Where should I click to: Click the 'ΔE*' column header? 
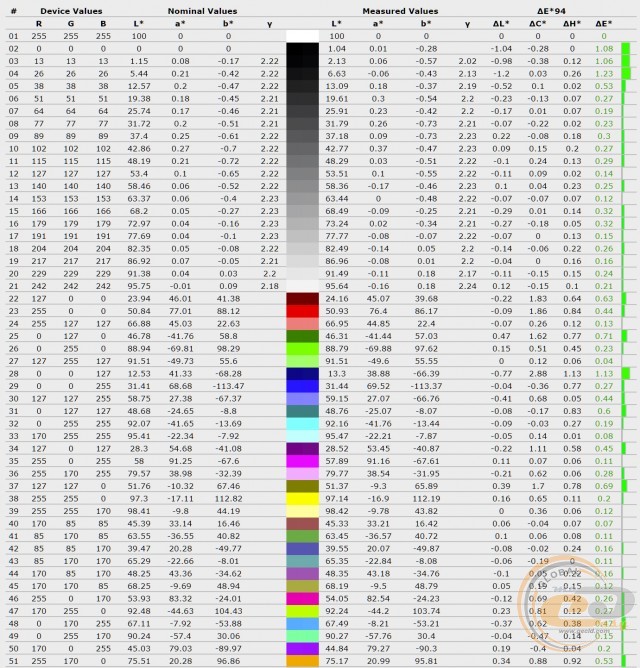[x=604, y=24]
